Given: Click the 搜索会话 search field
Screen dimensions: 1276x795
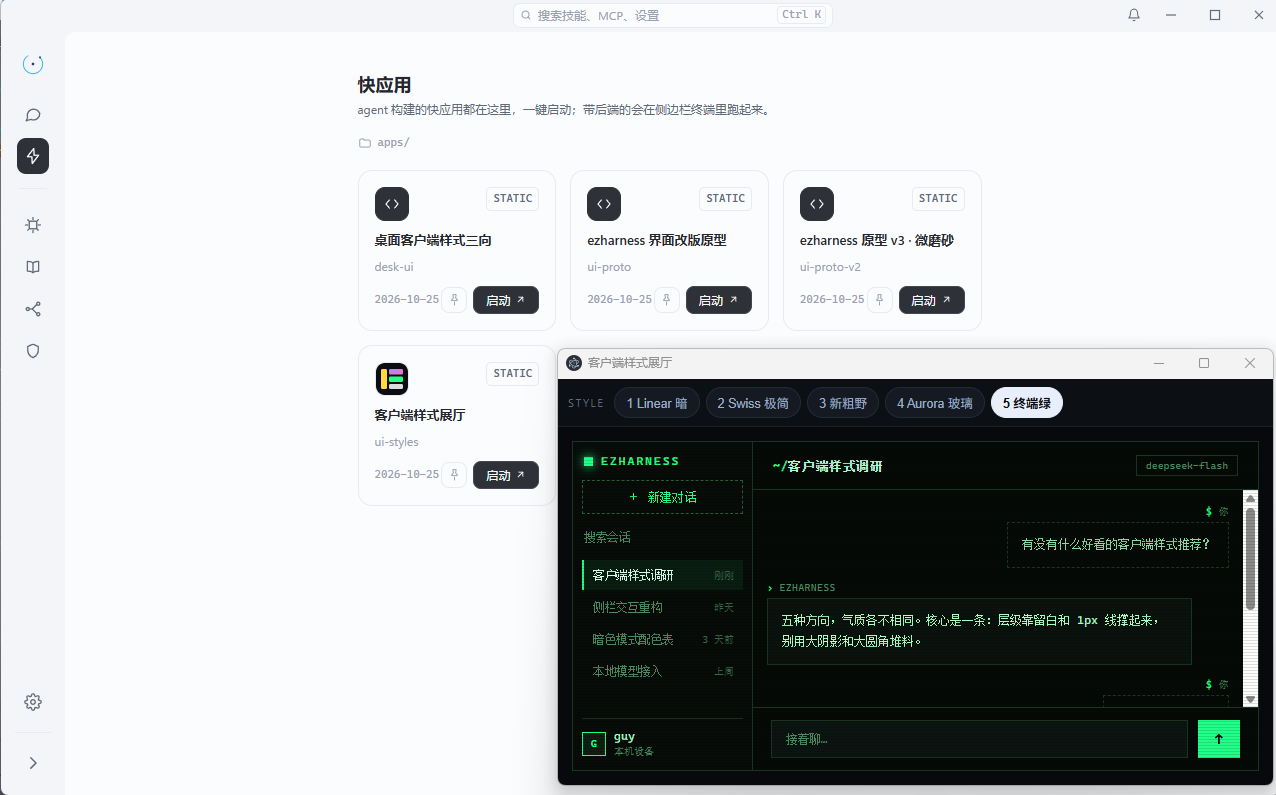Looking at the screenshot, I should (662, 537).
